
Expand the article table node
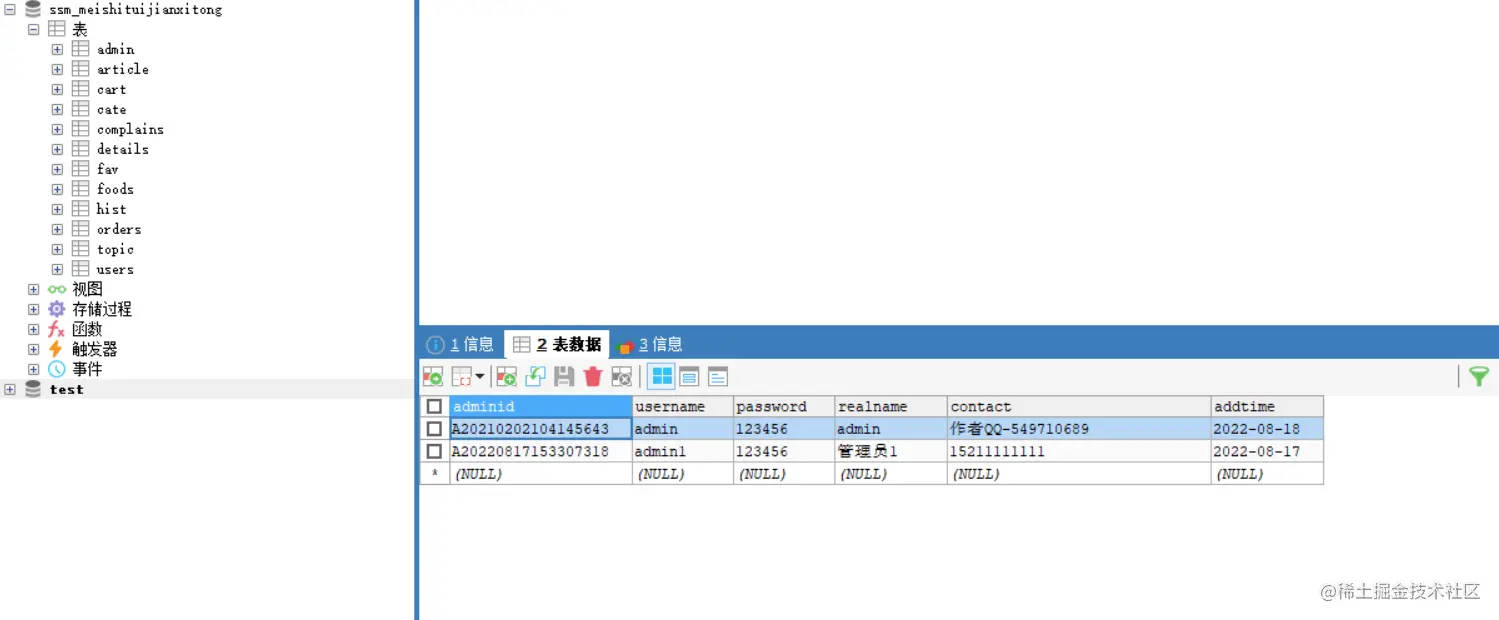[x=57, y=69]
